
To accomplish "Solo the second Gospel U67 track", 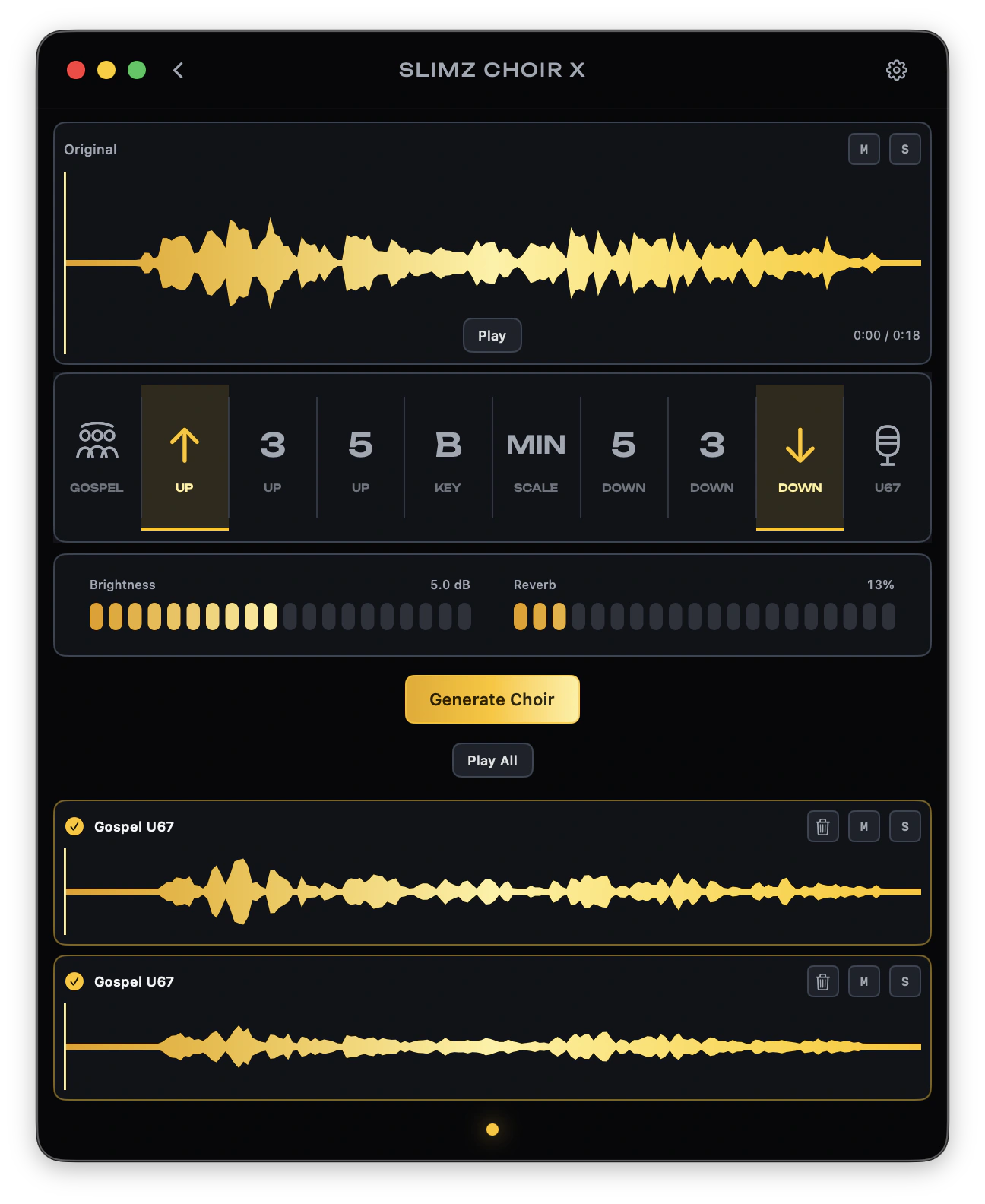I will click(905, 981).
